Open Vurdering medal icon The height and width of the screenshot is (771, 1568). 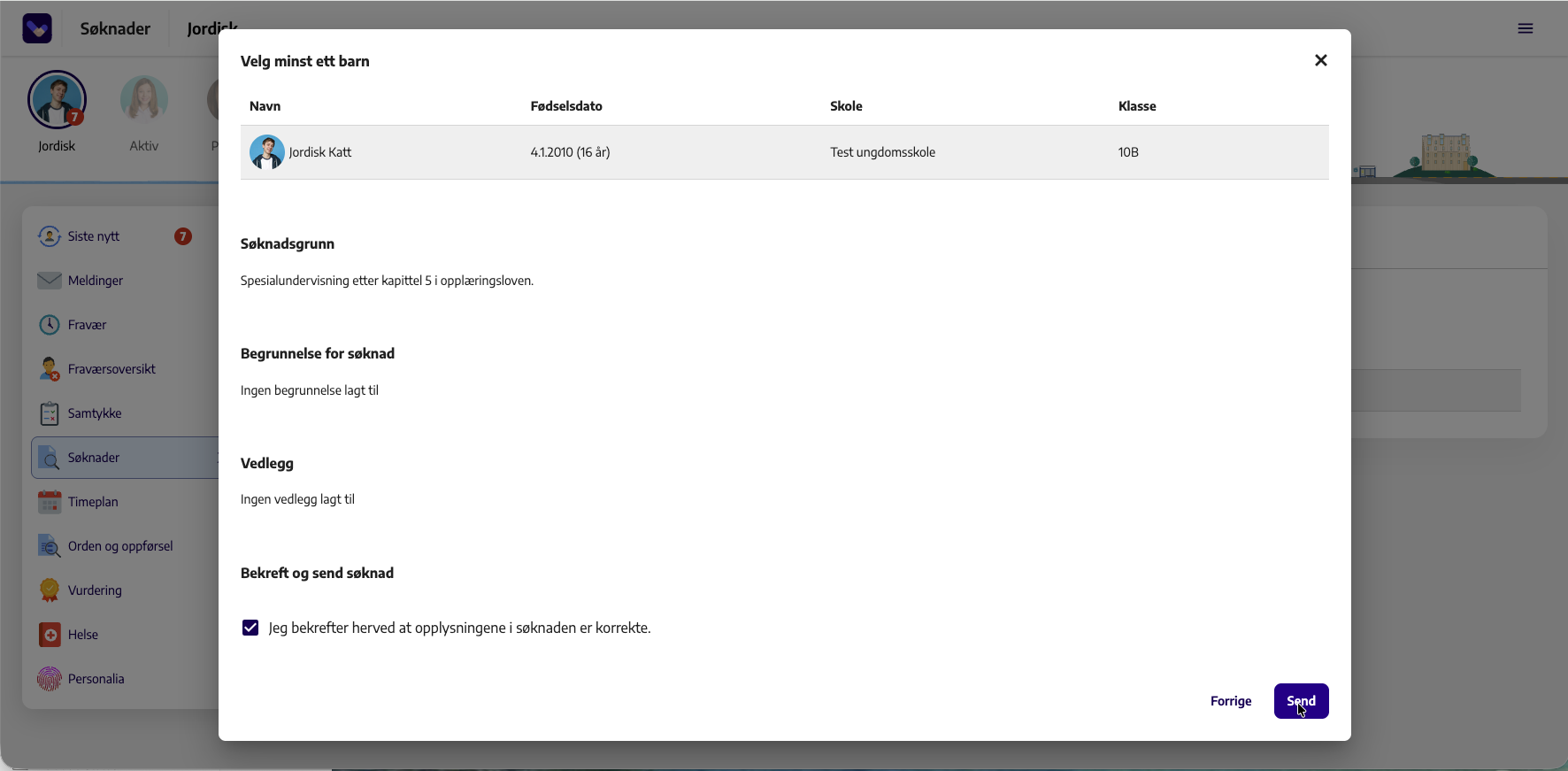point(50,590)
